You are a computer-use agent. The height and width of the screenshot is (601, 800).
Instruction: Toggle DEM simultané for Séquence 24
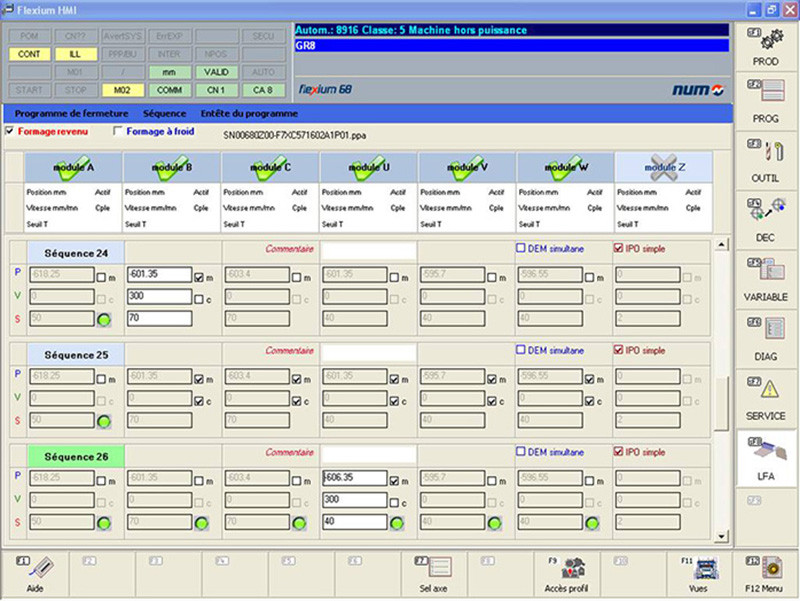[x=520, y=248]
